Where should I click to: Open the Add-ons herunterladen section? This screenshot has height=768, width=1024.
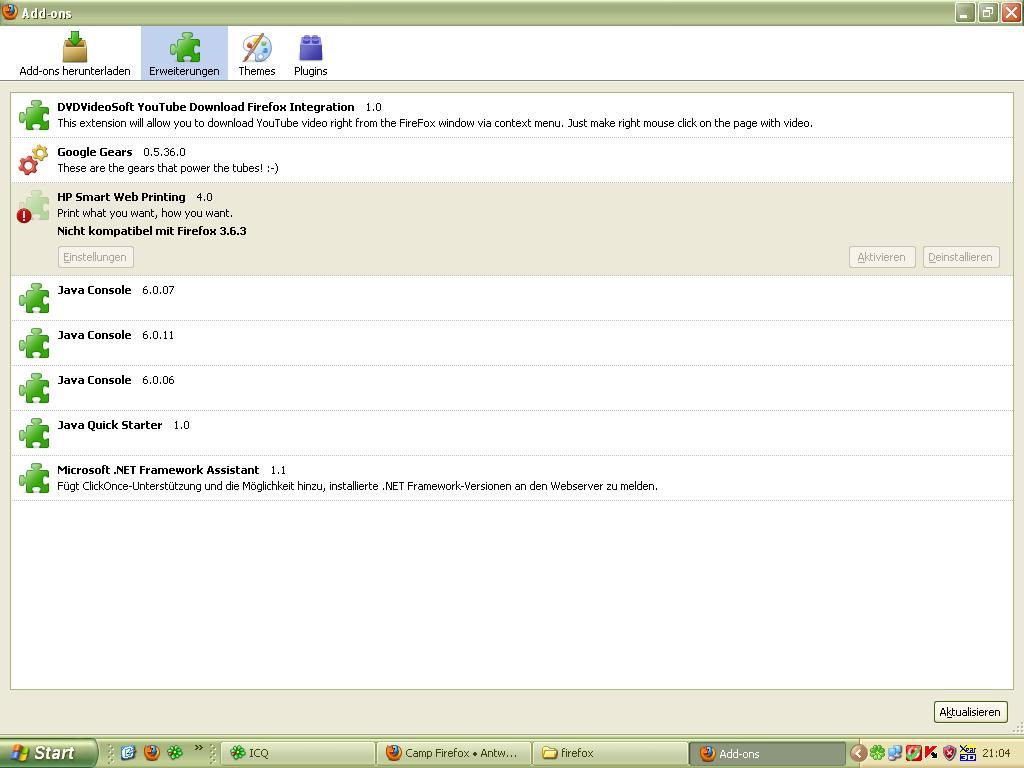point(75,54)
